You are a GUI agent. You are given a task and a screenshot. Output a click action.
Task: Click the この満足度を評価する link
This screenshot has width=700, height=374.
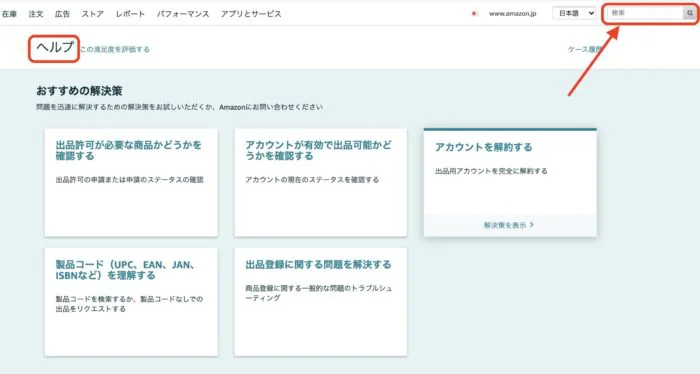(115, 49)
